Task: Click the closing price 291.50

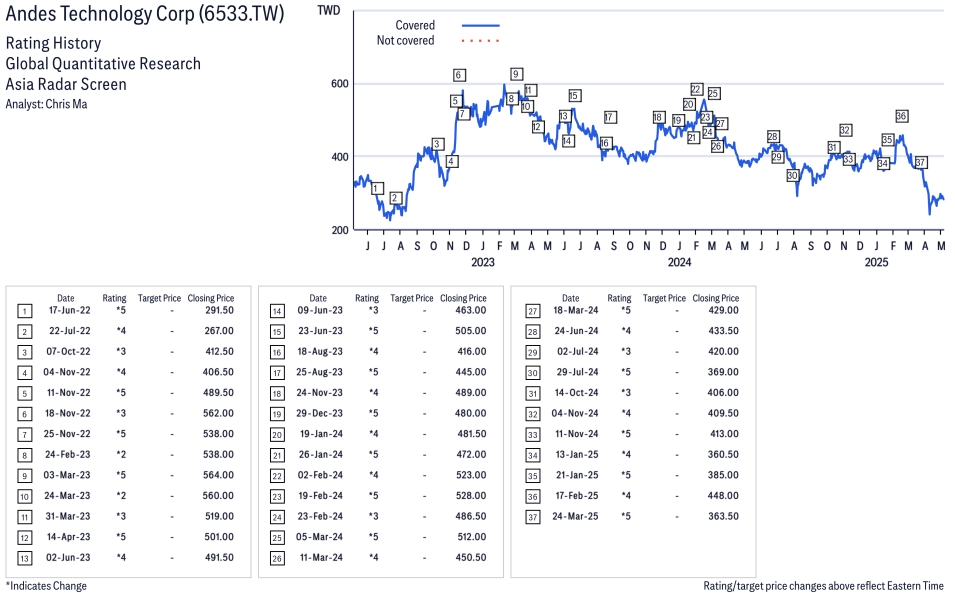Action: tap(219, 311)
